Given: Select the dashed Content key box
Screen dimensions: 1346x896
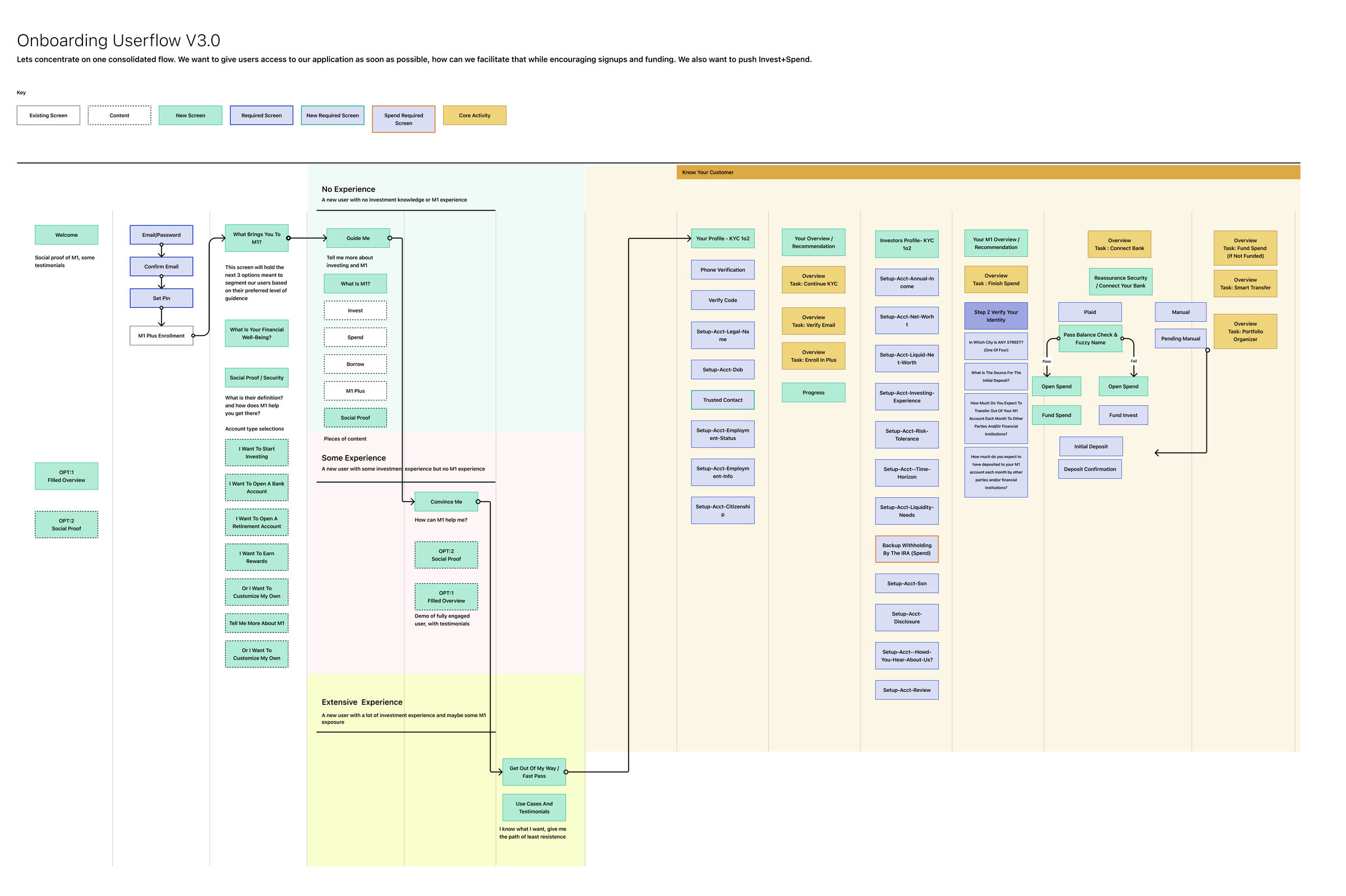Looking at the screenshot, I should point(119,115).
